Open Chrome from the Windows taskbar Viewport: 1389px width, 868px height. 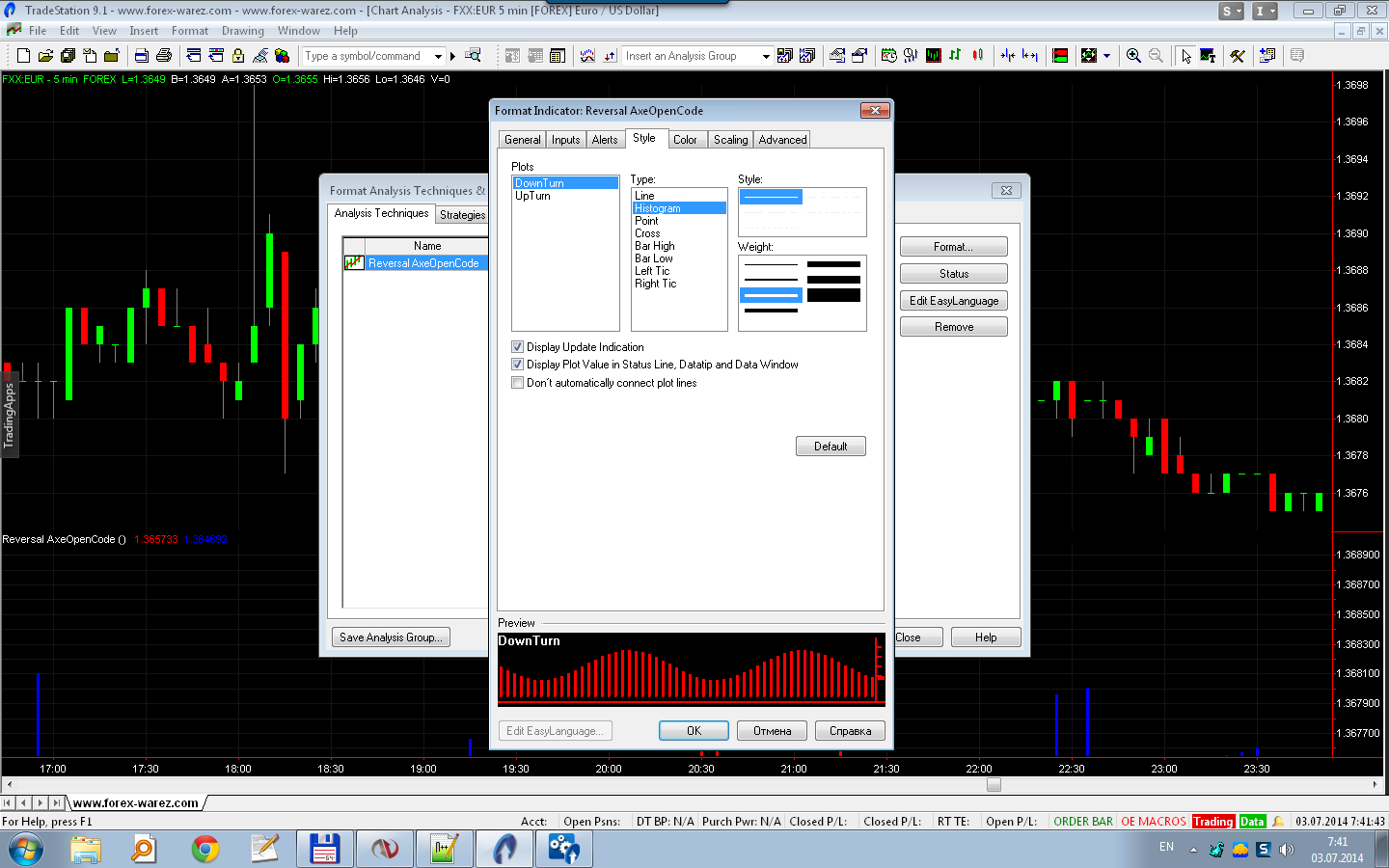204,849
